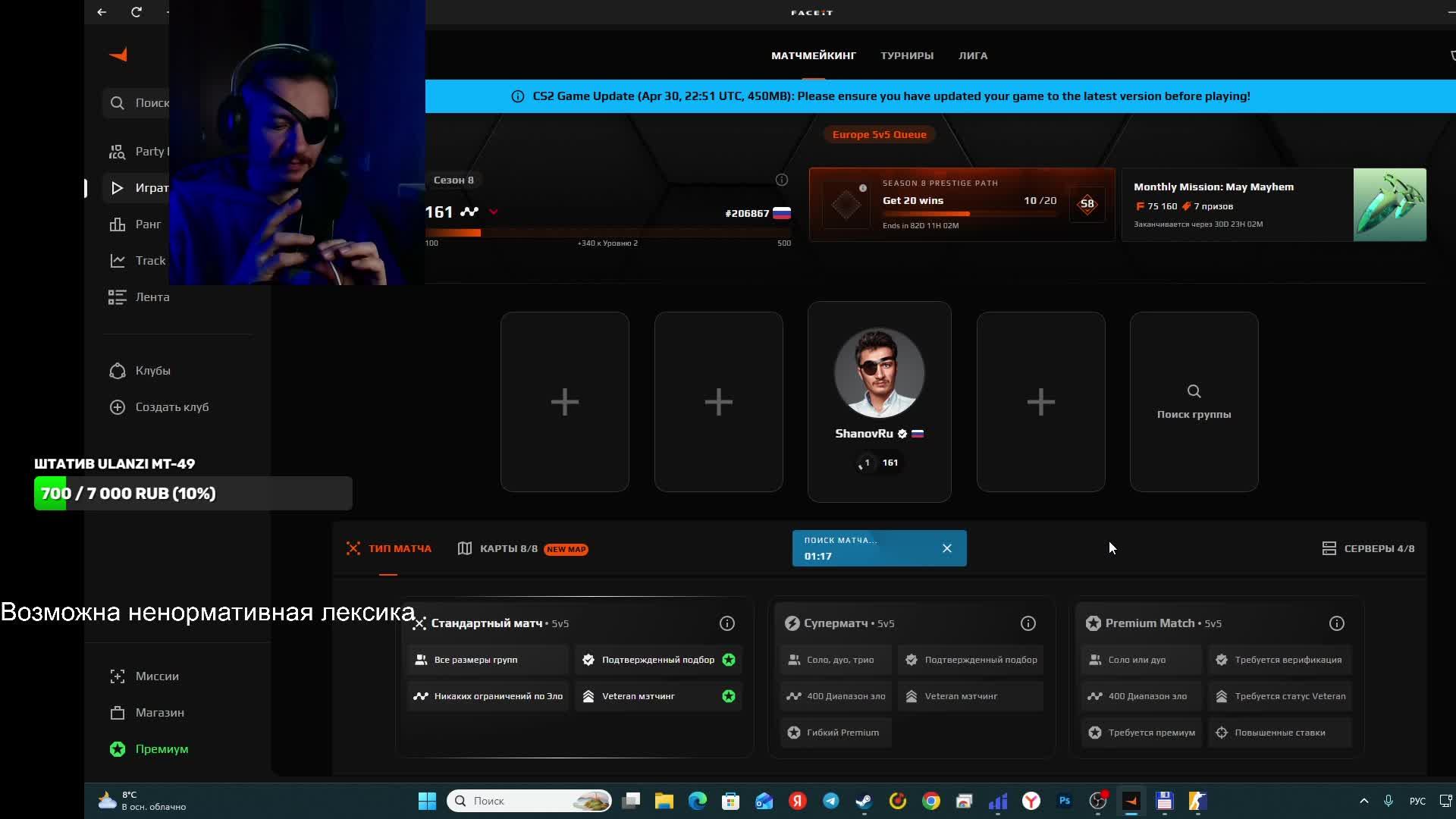
Task: Click Гибкий Premium option in Суперматч
Action: (x=835, y=733)
